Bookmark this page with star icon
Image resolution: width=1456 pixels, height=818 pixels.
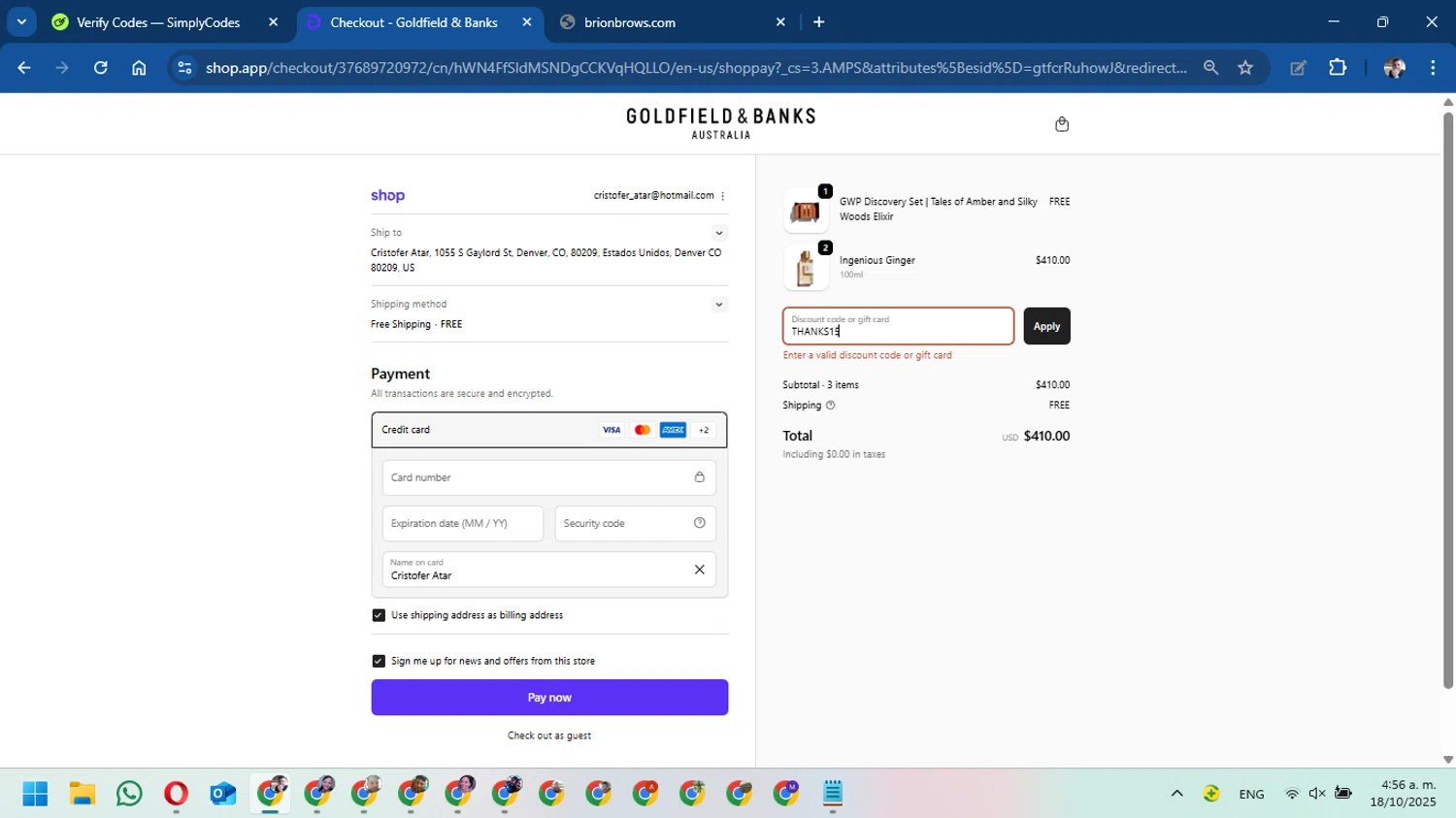pyautogui.click(x=1245, y=68)
